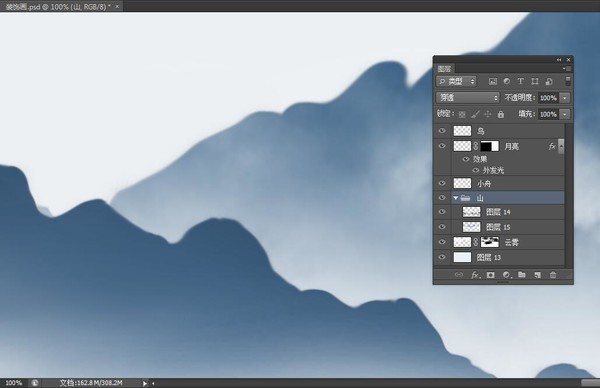
Task: Hide 图层 15 layer
Action: (442, 227)
